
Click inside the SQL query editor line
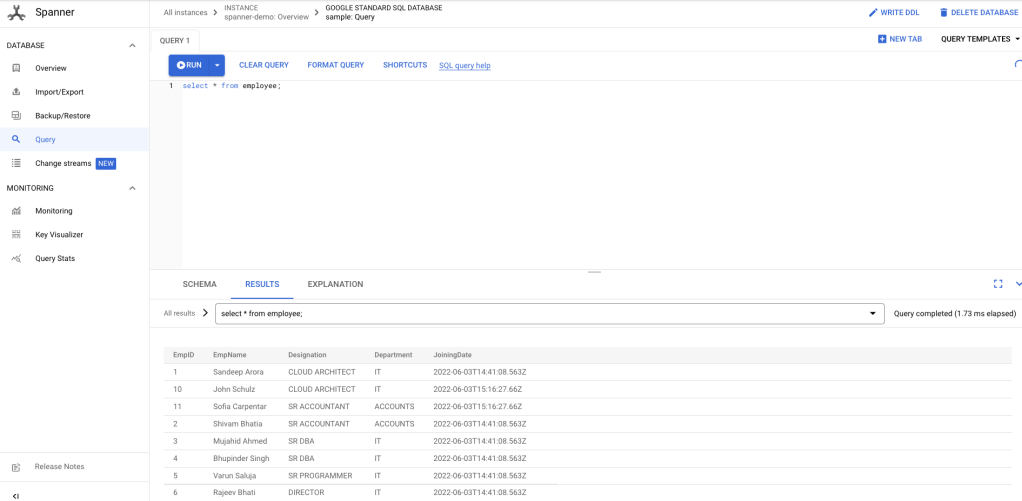click(x=400, y=86)
